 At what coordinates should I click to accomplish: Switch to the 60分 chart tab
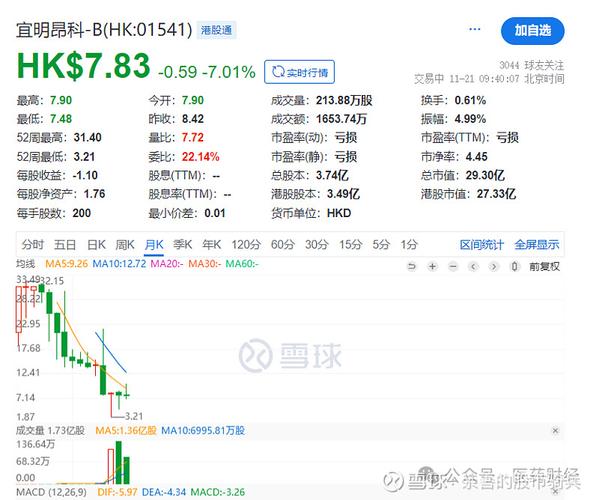[x=283, y=244]
